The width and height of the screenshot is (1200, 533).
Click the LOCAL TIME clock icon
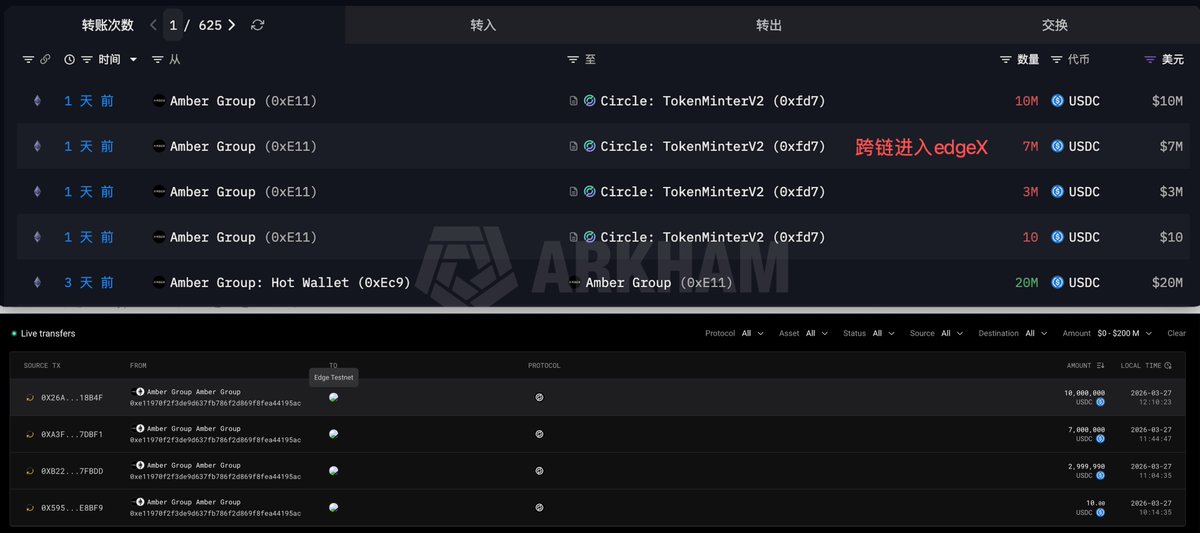click(1168, 366)
